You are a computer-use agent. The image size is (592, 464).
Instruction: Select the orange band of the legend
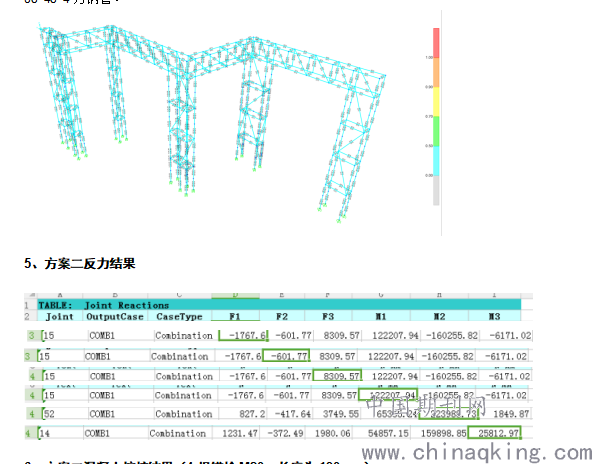436,72
